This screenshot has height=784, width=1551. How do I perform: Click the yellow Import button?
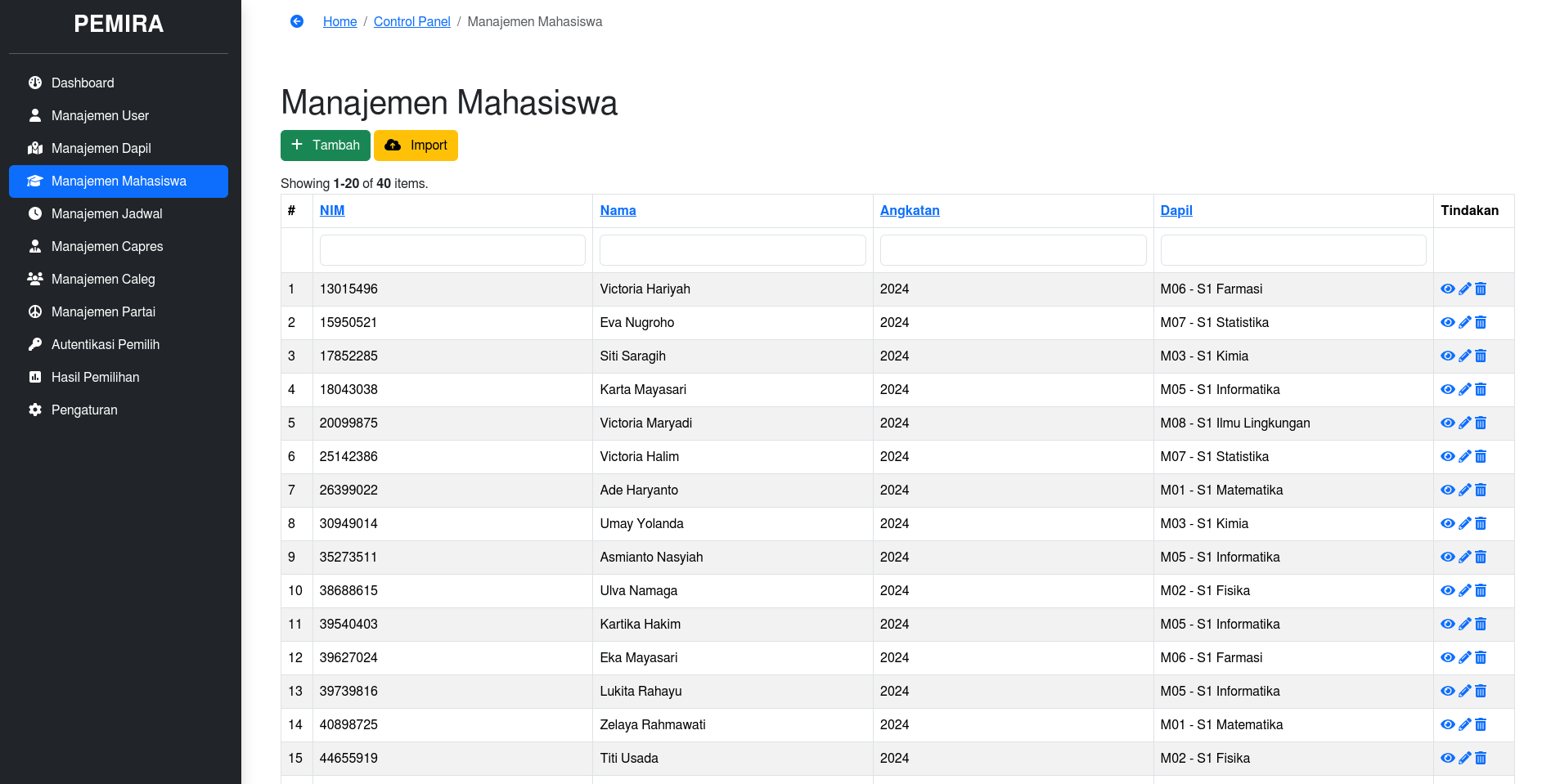[x=416, y=146]
